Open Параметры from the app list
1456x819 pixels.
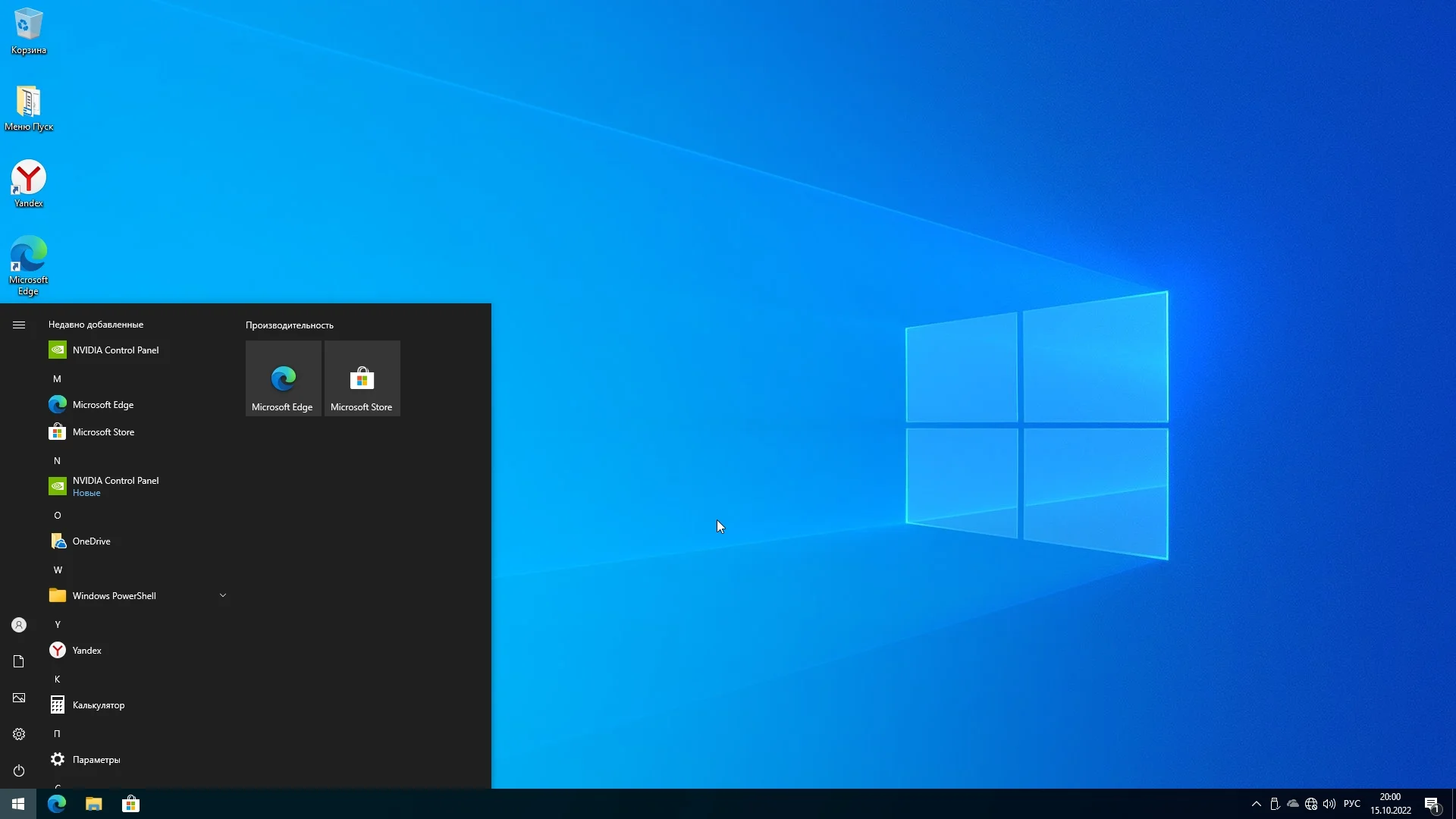pyautogui.click(x=96, y=760)
